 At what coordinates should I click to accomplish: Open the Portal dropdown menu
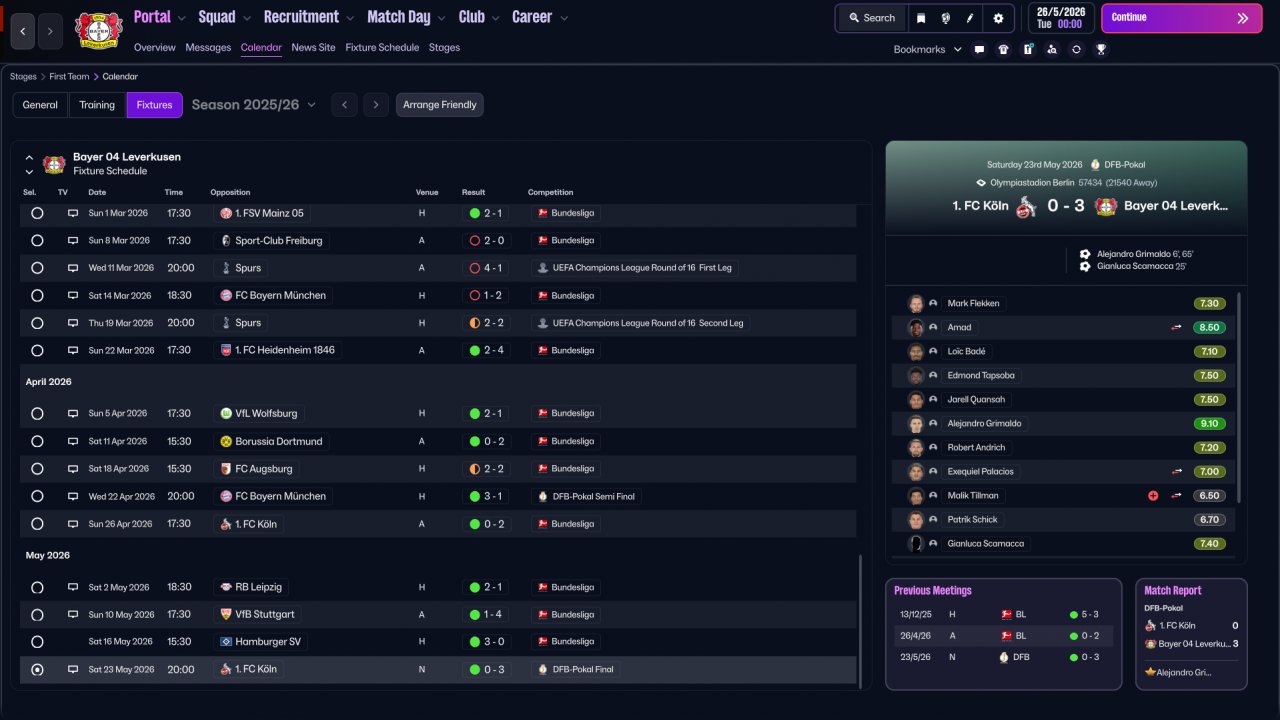point(160,17)
